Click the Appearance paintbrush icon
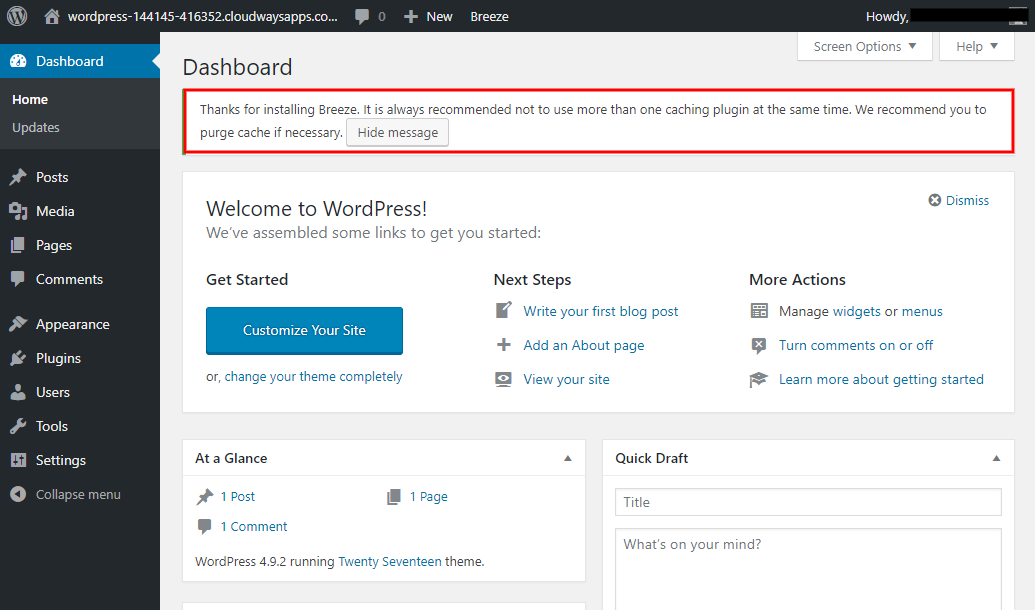1035x610 pixels. tap(18, 324)
